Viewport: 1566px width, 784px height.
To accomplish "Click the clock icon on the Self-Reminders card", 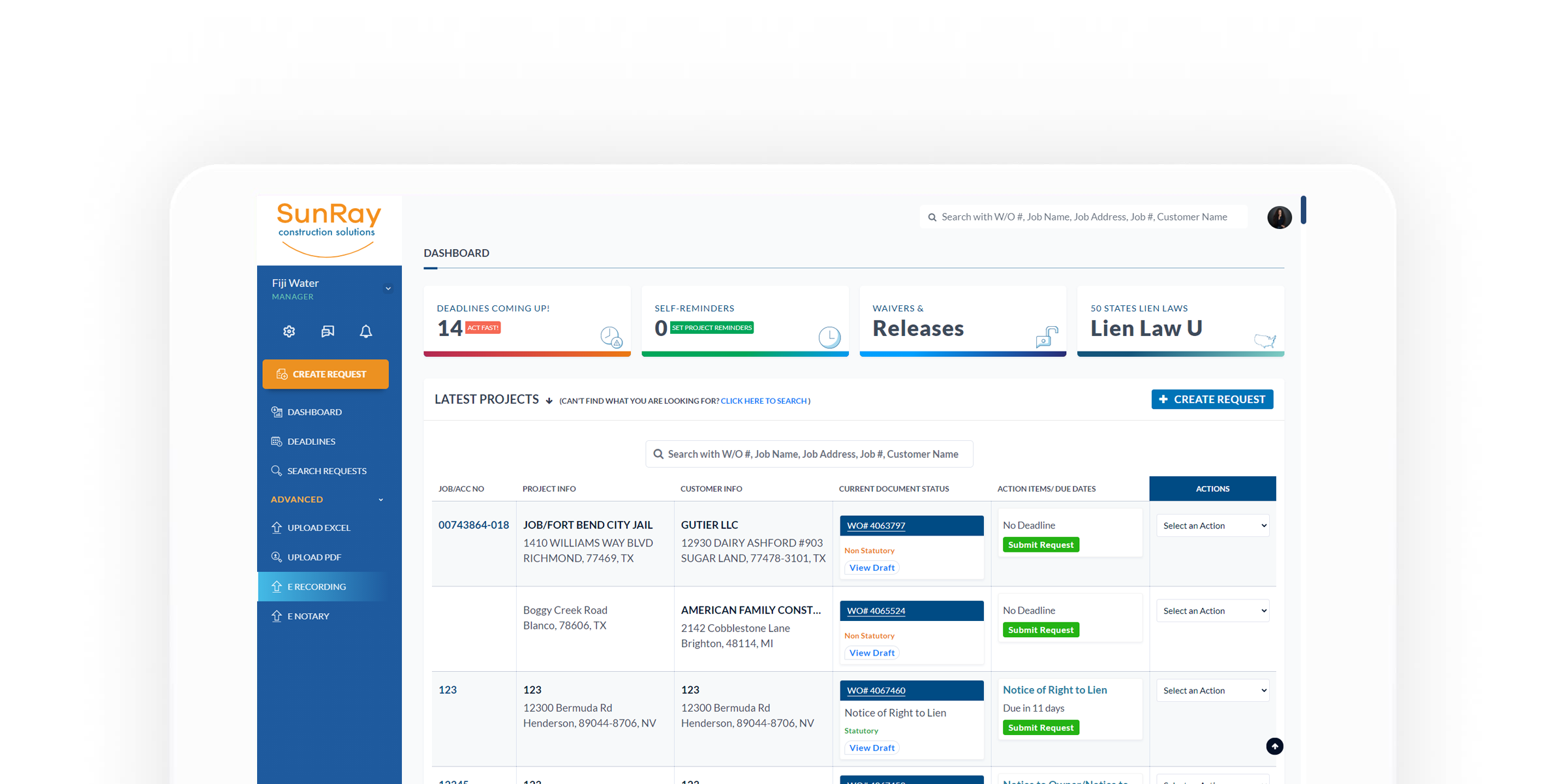I will pos(829,337).
